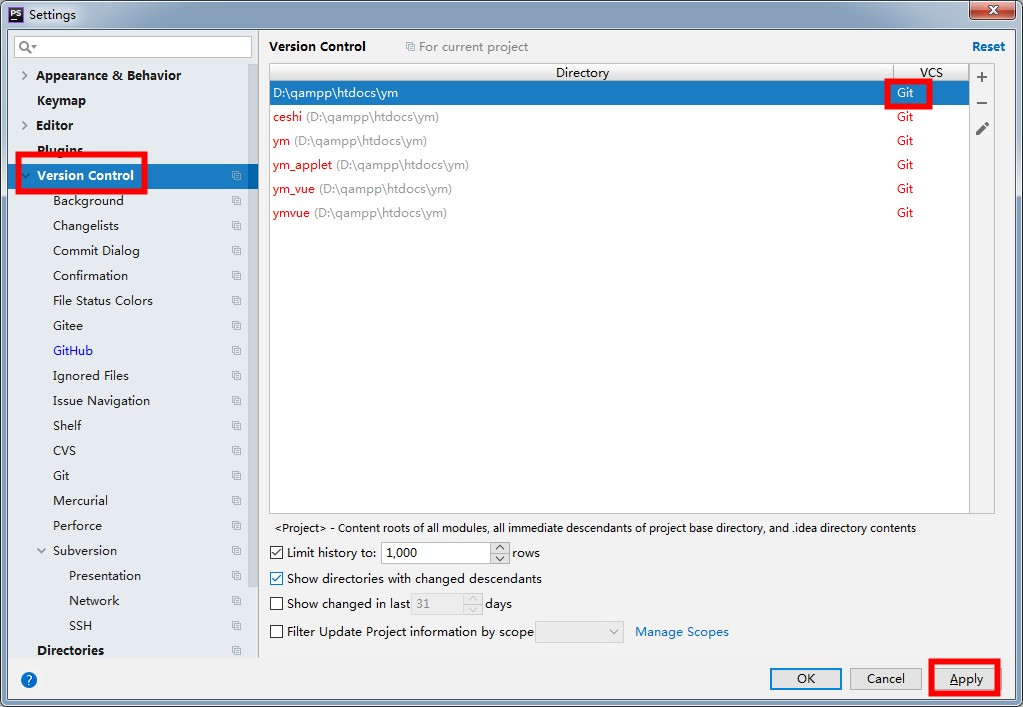Select the GitHub settings page
Screen dimensions: 1023x707
73,351
